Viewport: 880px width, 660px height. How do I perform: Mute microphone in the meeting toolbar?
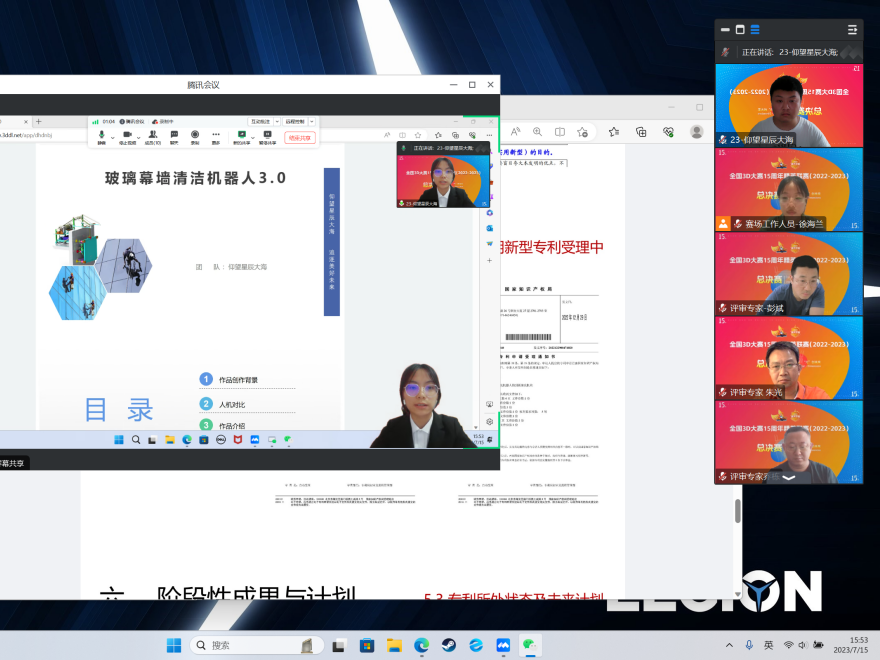(101, 135)
